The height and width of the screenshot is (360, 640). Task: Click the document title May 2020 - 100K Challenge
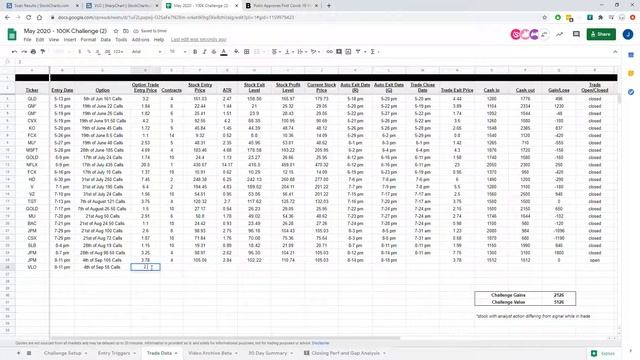coord(65,31)
